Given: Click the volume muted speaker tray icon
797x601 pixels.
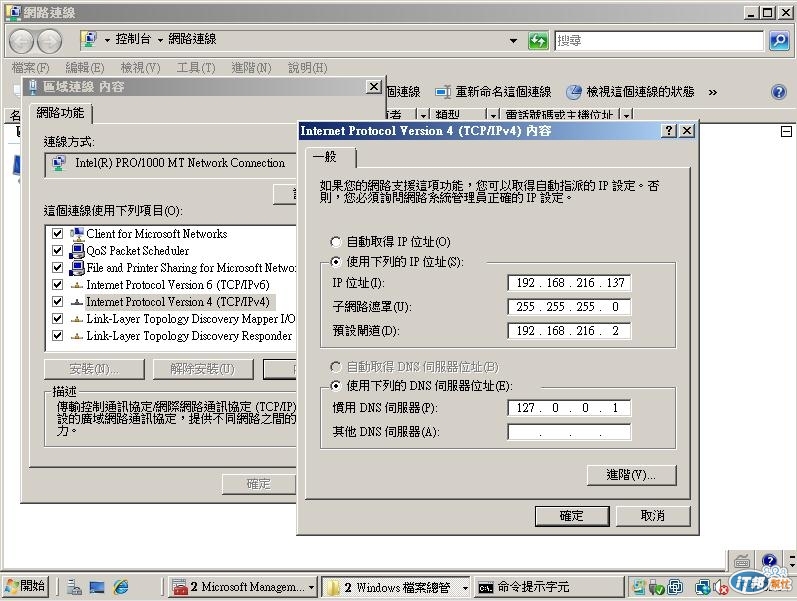Looking at the screenshot, I should pyautogui.click(x=720, y=587).
